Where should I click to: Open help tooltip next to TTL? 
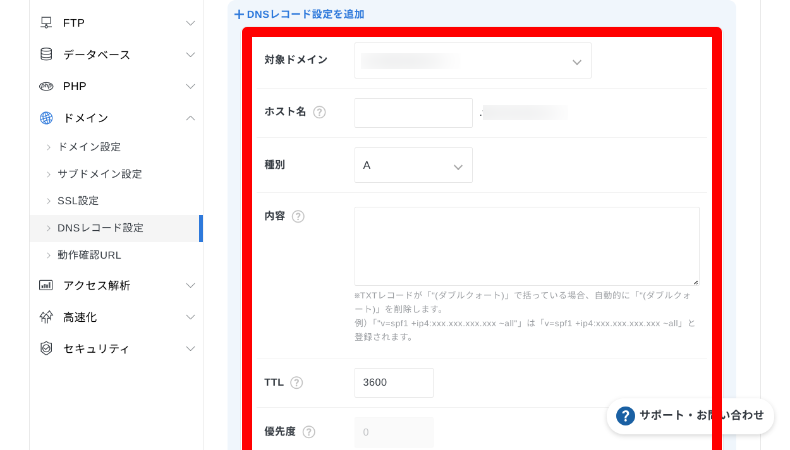pos(297,382)
